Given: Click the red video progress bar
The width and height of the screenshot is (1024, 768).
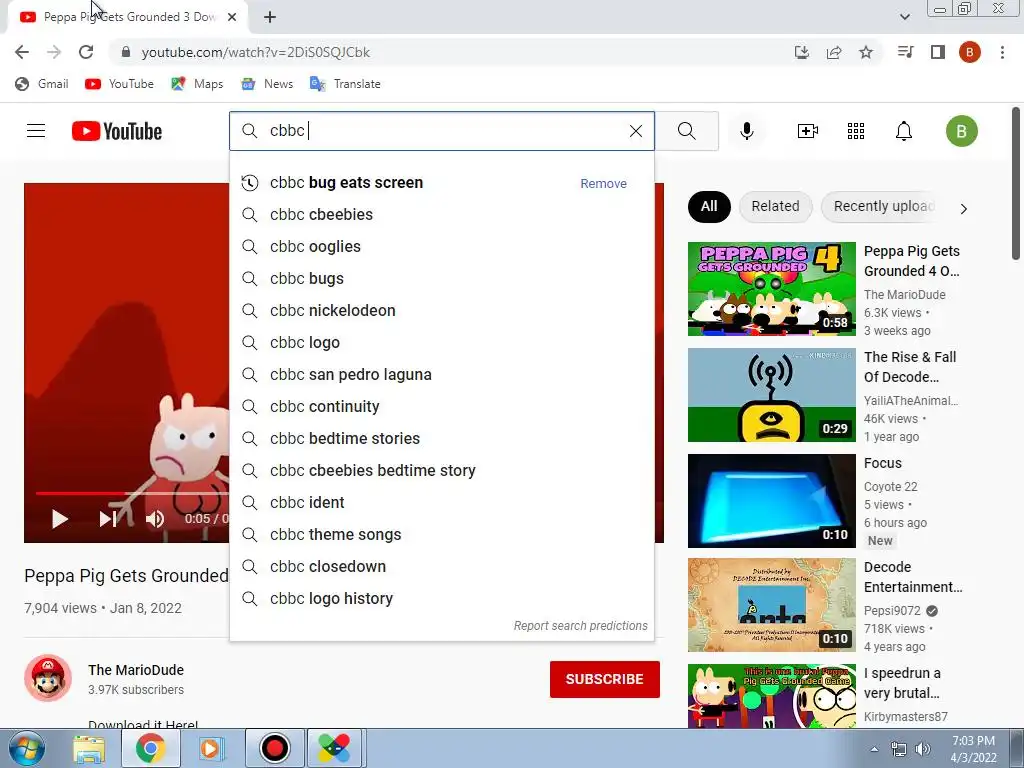Looking at the screenshot, I should pos(133,494).
